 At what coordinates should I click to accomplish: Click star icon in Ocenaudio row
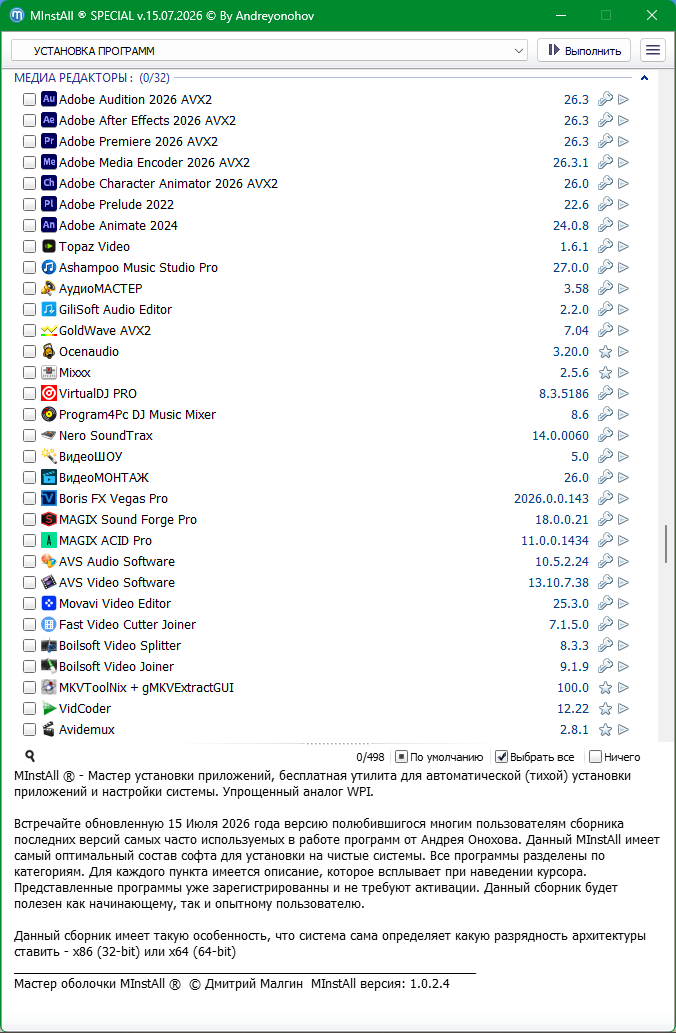click(605, 352)
